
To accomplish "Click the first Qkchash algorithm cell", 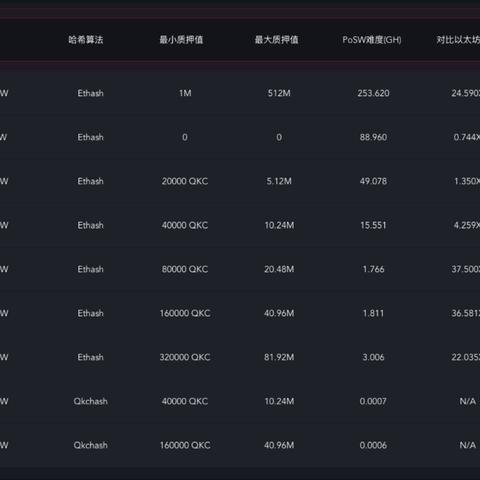I will pos(90,401).
